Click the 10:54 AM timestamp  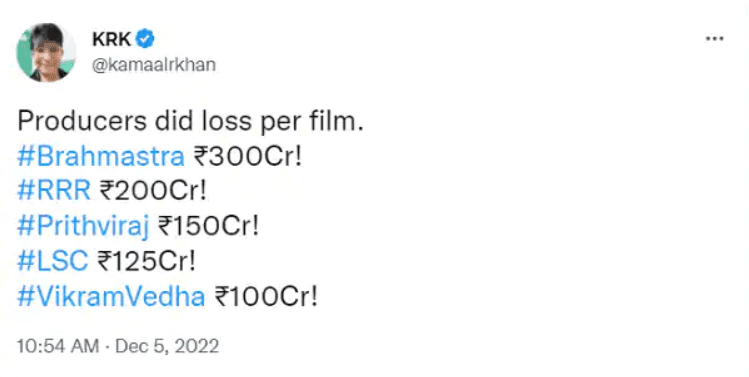click(58, 346)
